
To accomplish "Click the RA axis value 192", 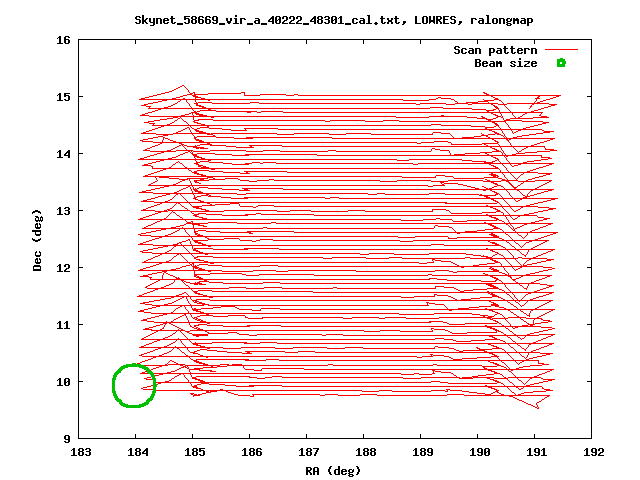I will pyautogui.click(x=594, y=452).
